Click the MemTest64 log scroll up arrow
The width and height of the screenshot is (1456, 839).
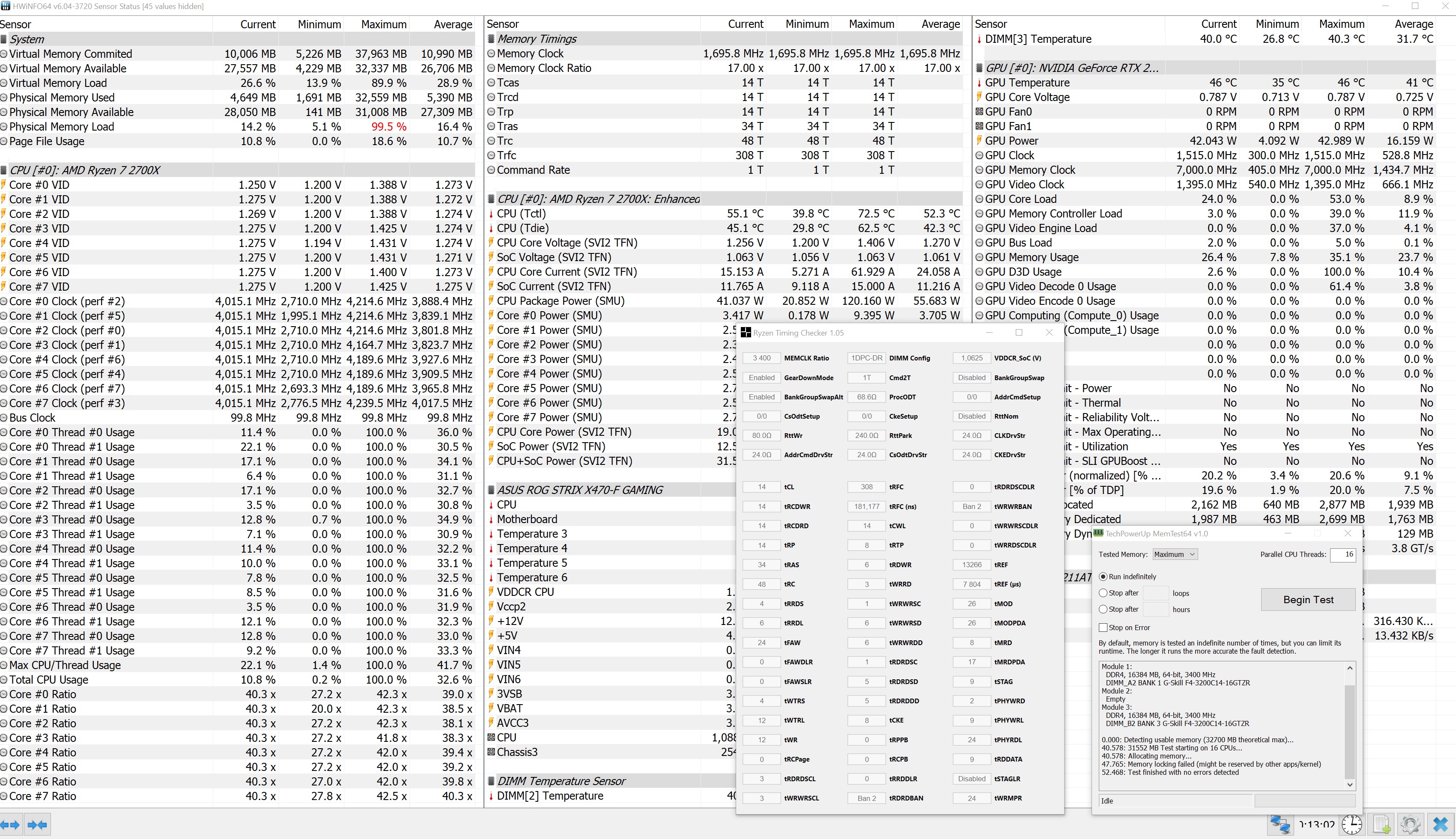pos(1349,668)
